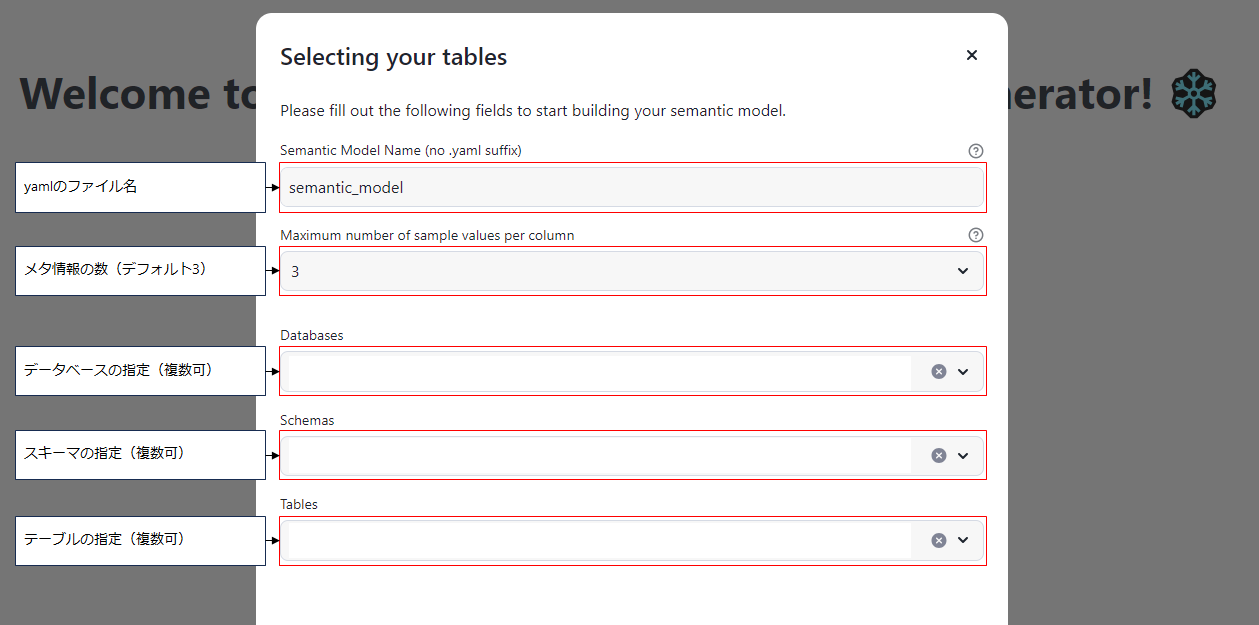Expand the Tables dropdown chevron
The width and height of the screenshot is (1259, 625).
pos(963,540)
